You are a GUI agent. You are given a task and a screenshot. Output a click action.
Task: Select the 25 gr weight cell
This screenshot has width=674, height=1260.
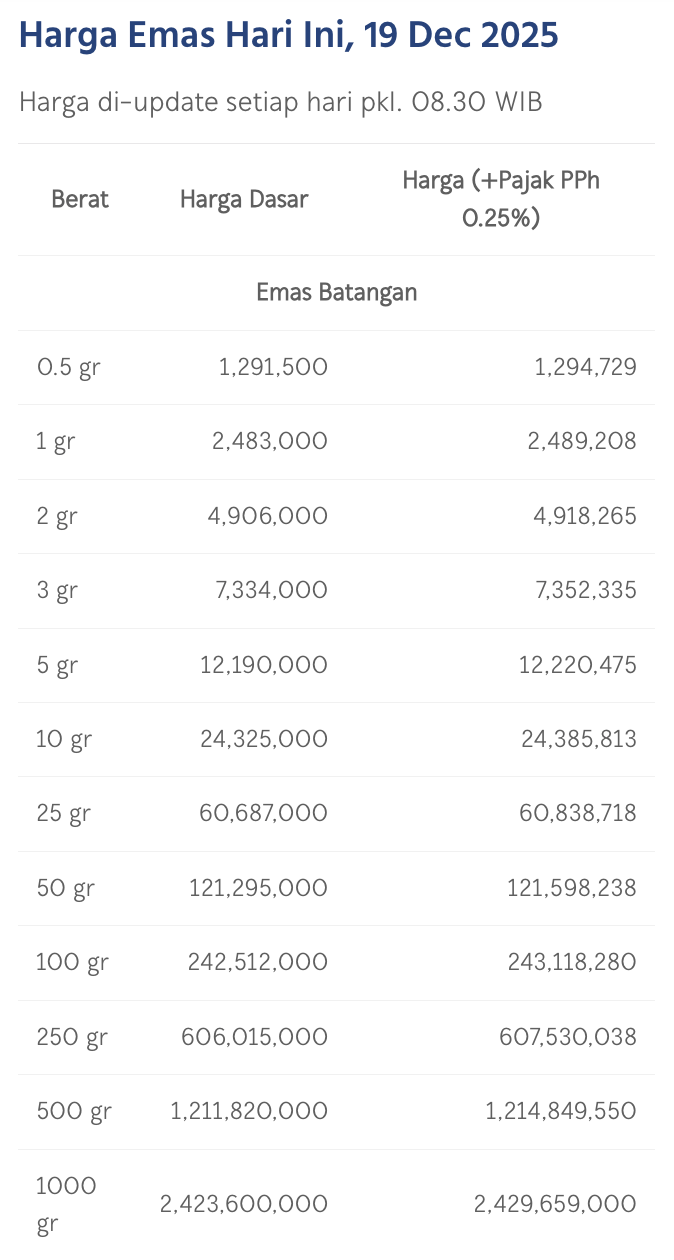click(63, 813)
